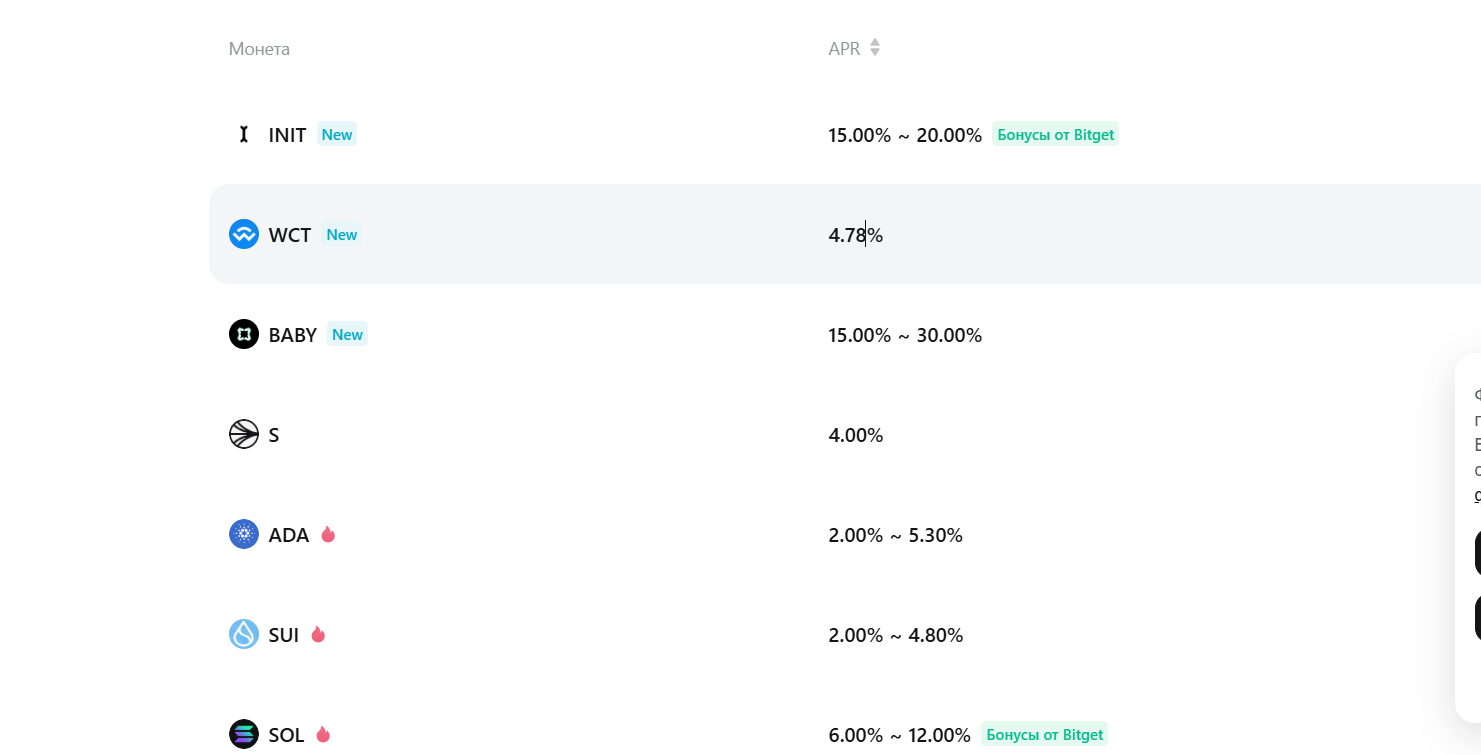Image resolution: width=1481 pixels, height=755 pixels.
Task: Click the SUI droplet coin icon
Action: [243, 634]
